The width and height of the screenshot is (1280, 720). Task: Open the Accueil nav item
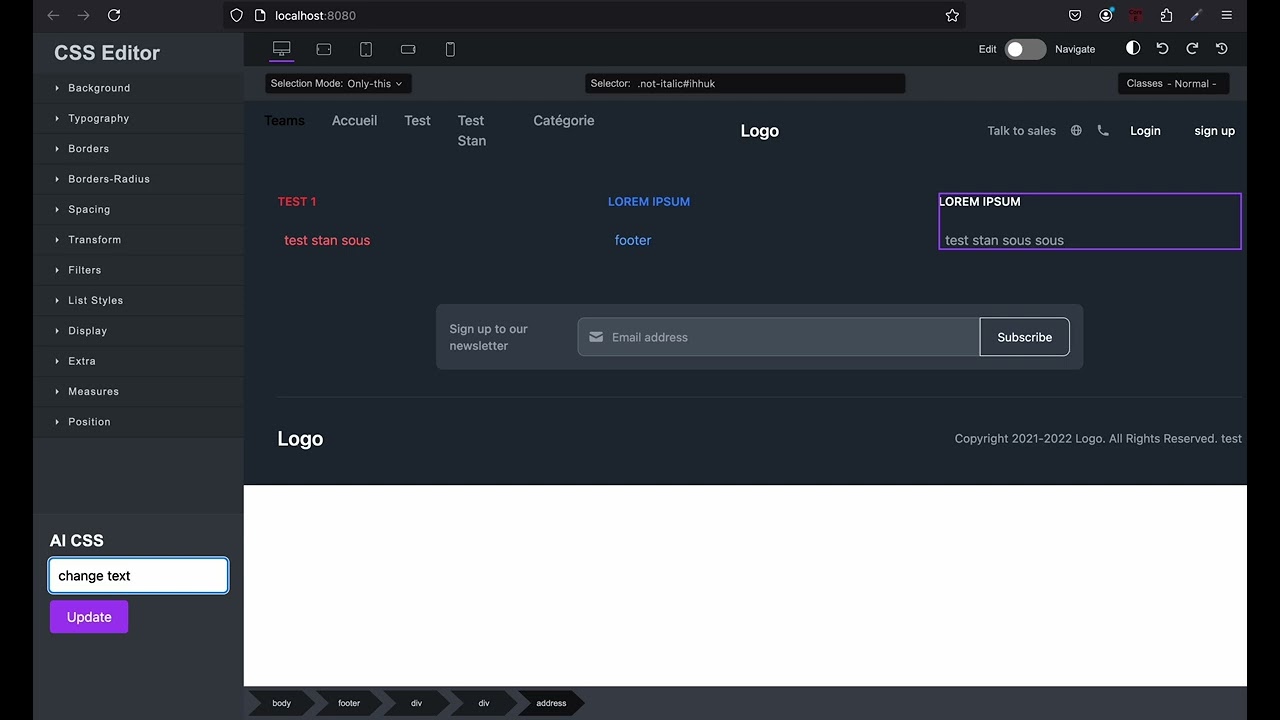(354, 120)
